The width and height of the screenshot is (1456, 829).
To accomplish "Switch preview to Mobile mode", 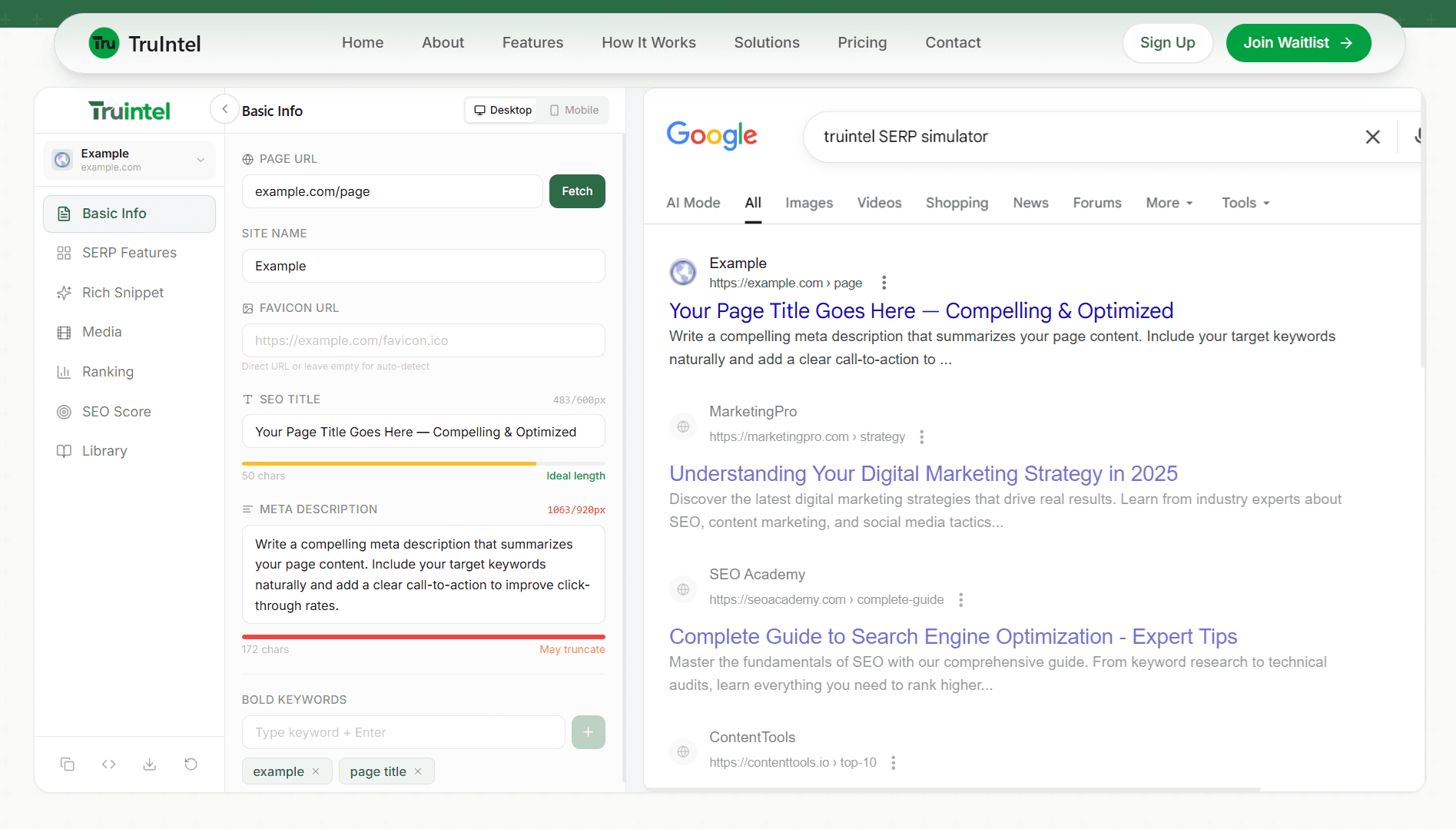I will pyautogui.click(x=574, y=110).
